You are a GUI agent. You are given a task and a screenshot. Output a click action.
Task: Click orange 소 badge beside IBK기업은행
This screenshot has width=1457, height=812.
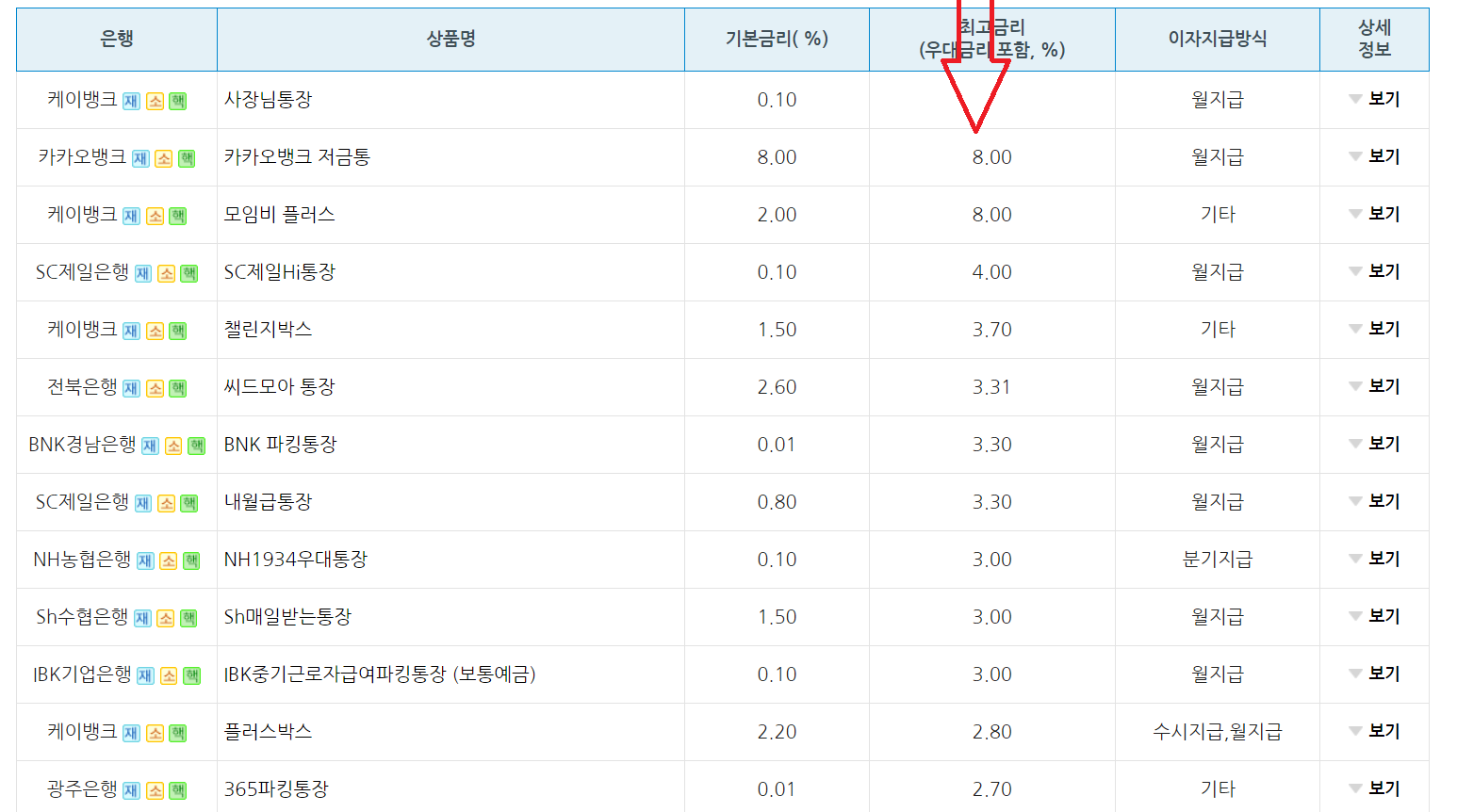pos(169,675)
